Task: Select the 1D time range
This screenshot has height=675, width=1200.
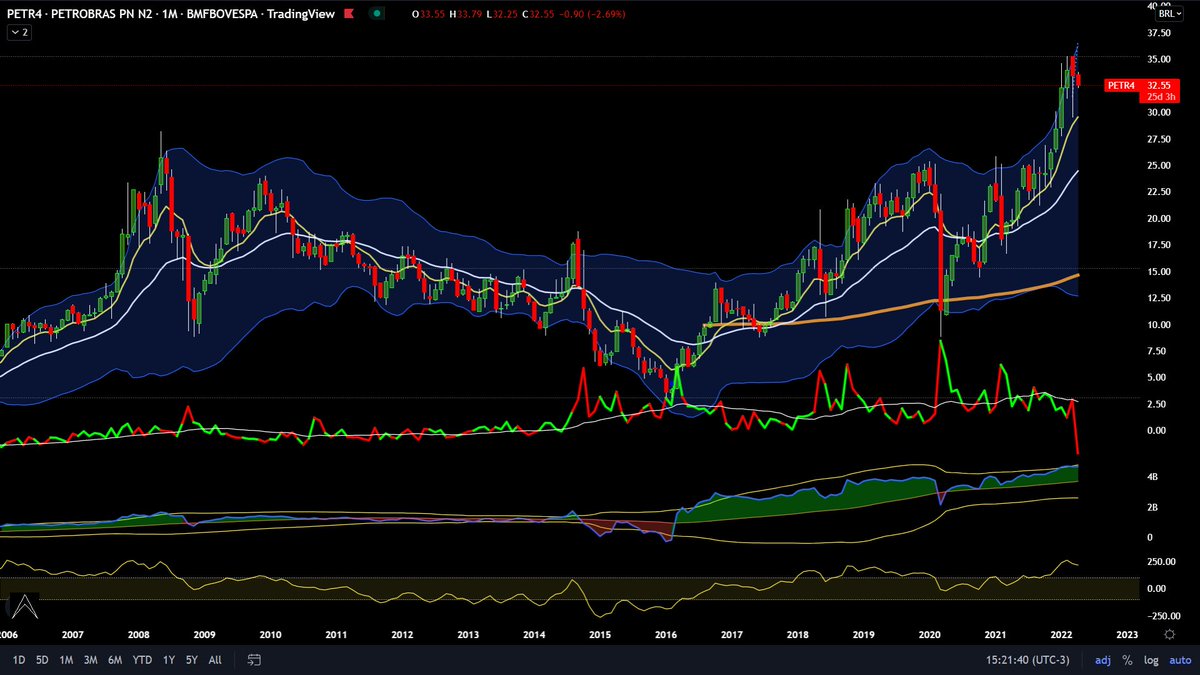Action: click(x=19, y=660)
